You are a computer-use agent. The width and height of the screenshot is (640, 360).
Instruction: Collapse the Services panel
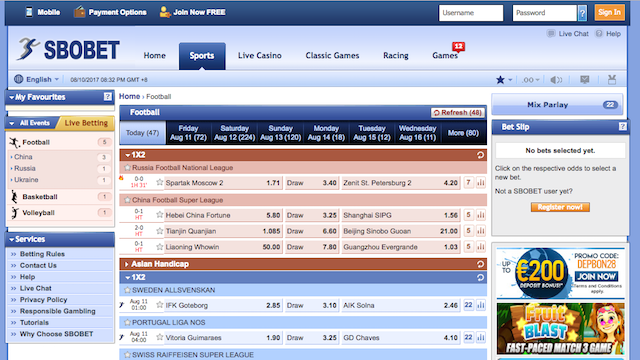coord(11,239)
